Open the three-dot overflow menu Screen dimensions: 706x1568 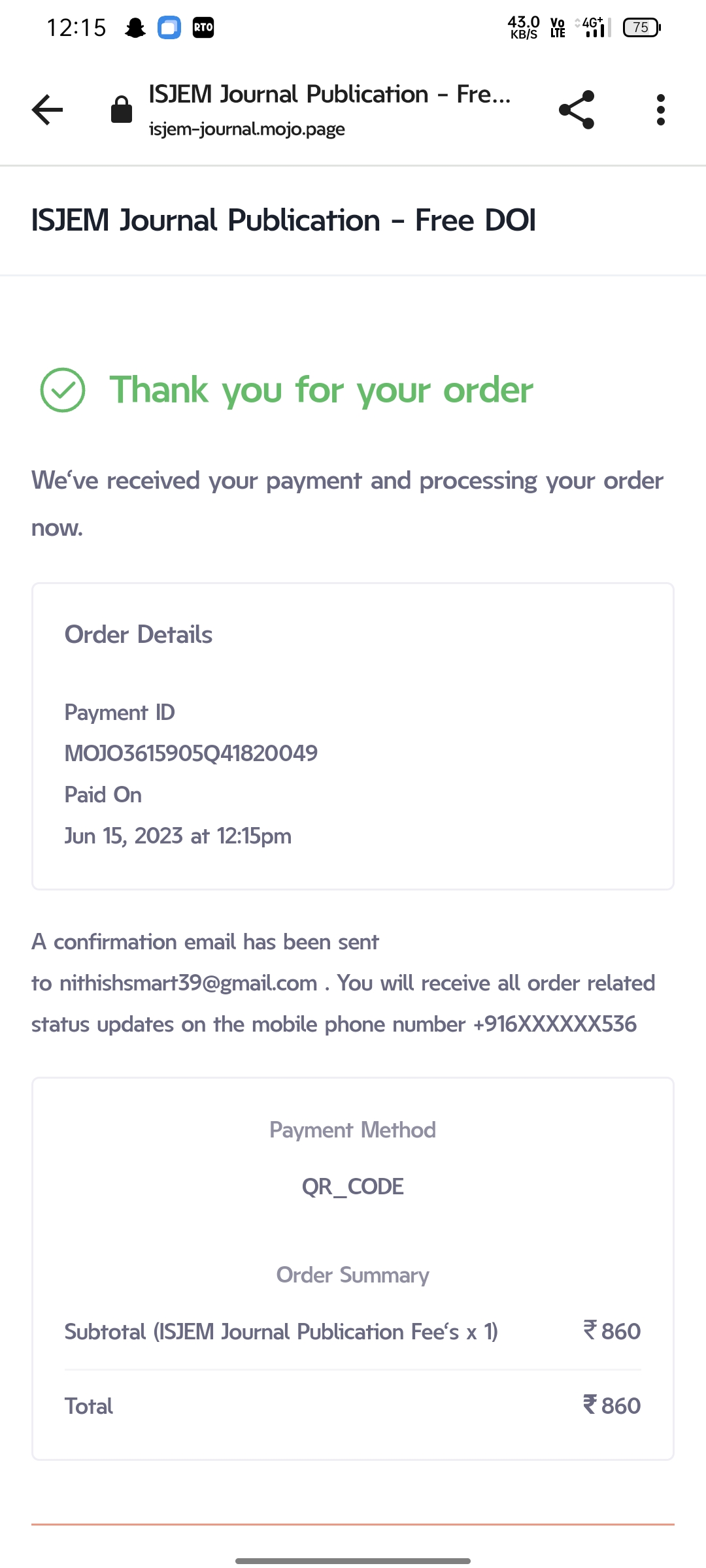click(661, 109)
